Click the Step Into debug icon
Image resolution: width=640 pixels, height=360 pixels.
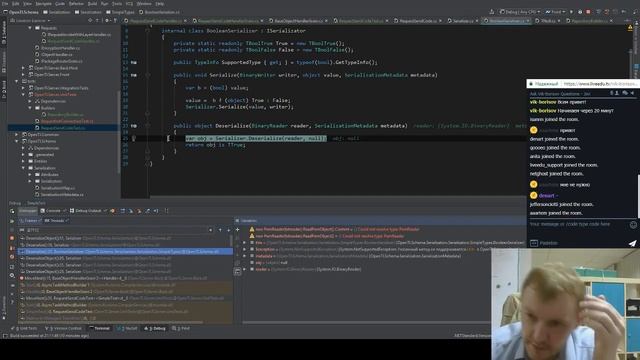(x=131, y=211)
